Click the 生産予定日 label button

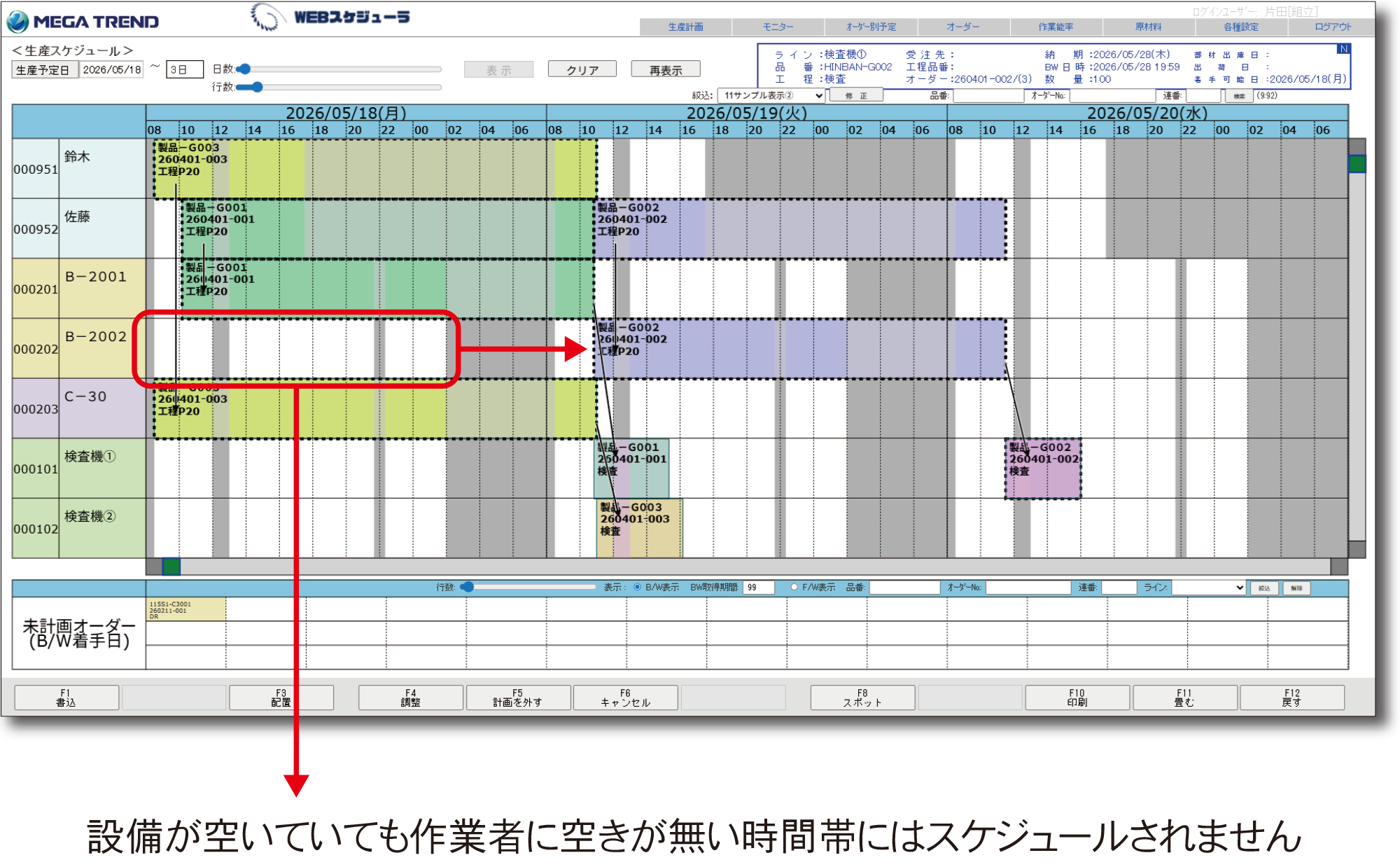tap(44, 70)
